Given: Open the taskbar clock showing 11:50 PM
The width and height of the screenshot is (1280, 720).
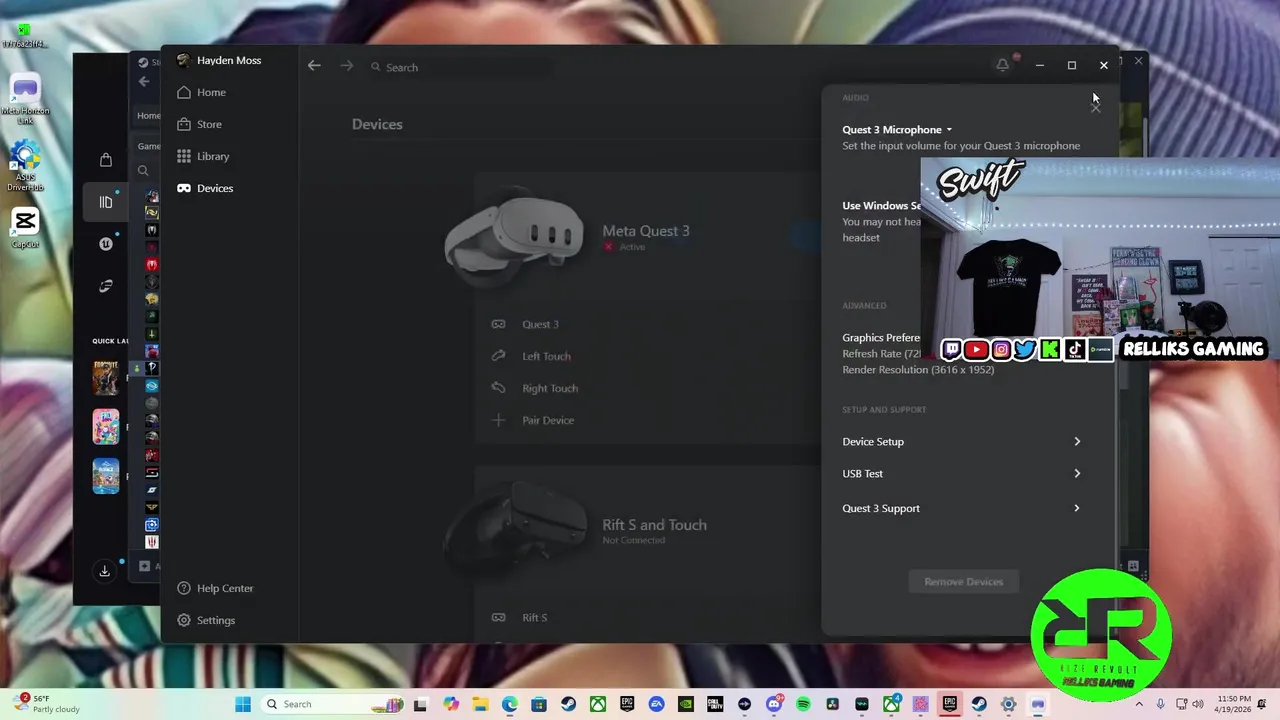Looking at the screenshot, I should [x=1233, y=704].
